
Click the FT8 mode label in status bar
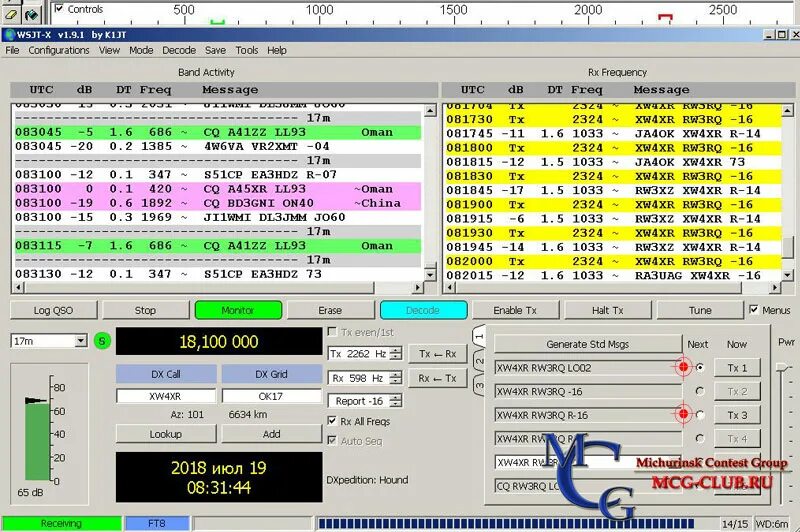(157, 523)
